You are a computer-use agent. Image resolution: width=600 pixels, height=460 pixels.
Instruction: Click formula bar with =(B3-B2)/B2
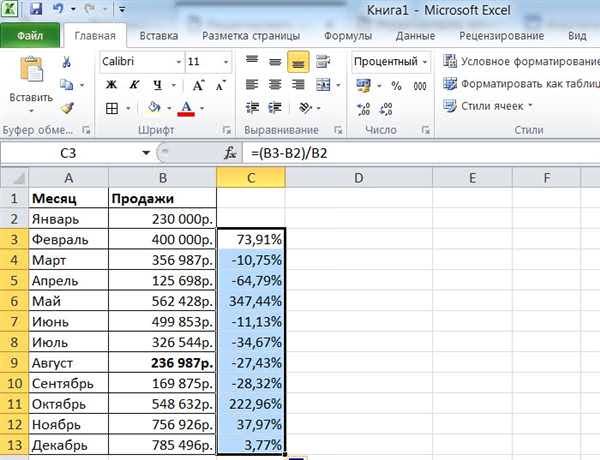pos(421,153)
